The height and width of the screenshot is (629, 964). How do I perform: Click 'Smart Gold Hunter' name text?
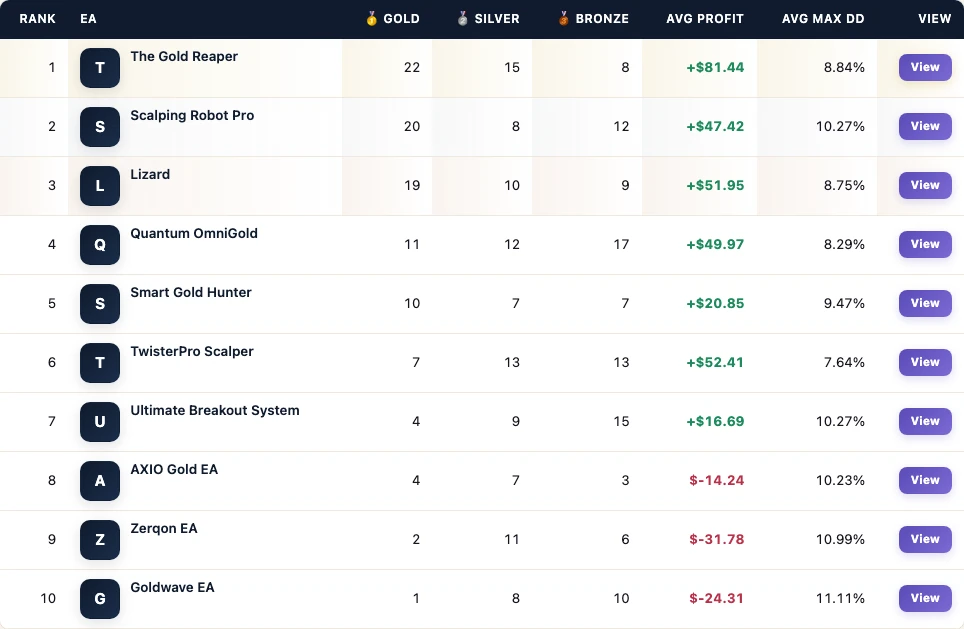tap(191, 293)
